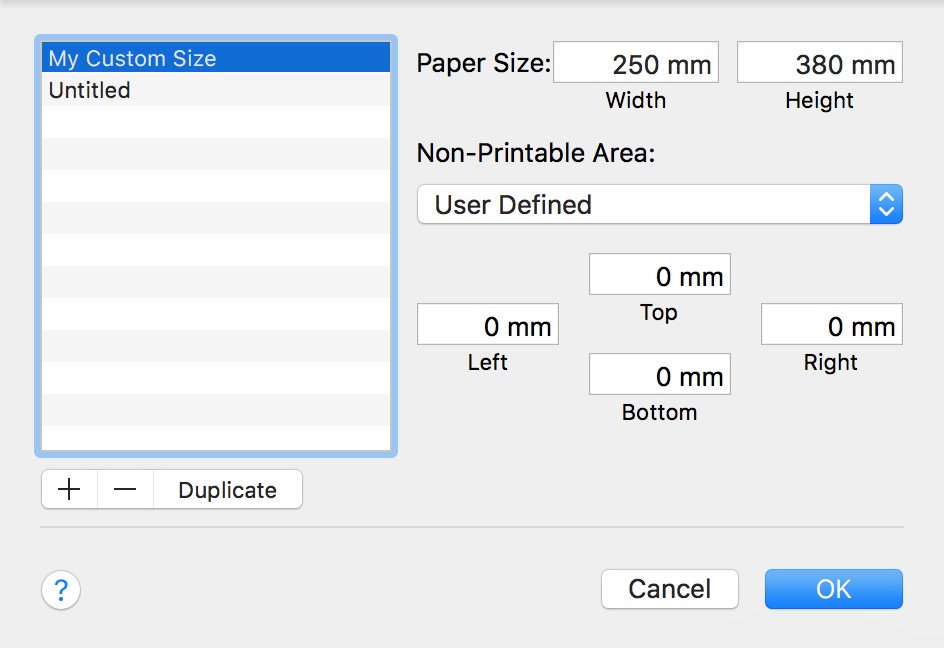
Task: Click the Non-Printable Area label
Action: click(535, 153)
